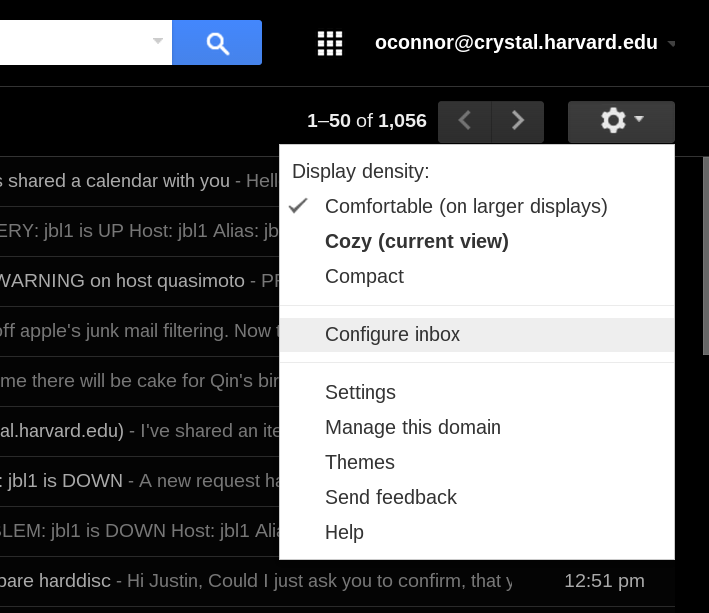Open the Google apps grid icon
709x613 pixels.
point(330,43)
